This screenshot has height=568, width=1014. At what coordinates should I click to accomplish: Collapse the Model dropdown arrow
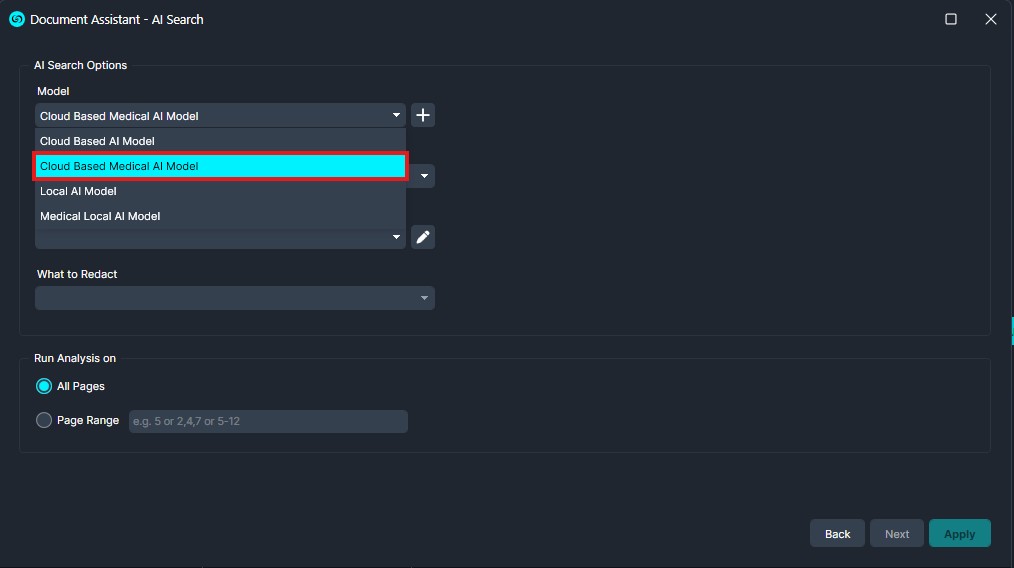pos(396,115)
